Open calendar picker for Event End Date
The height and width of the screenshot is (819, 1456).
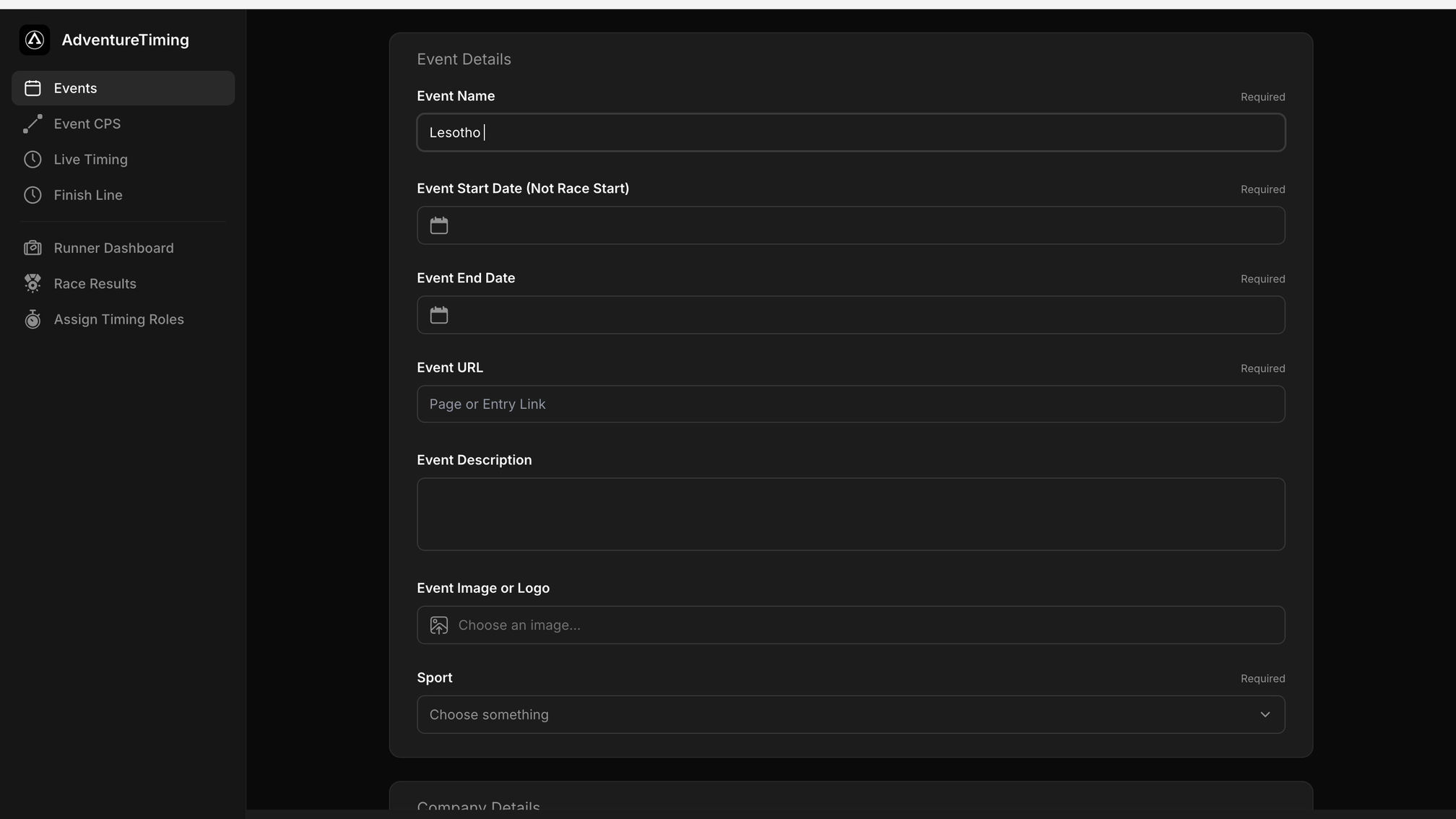click(439, 315)
